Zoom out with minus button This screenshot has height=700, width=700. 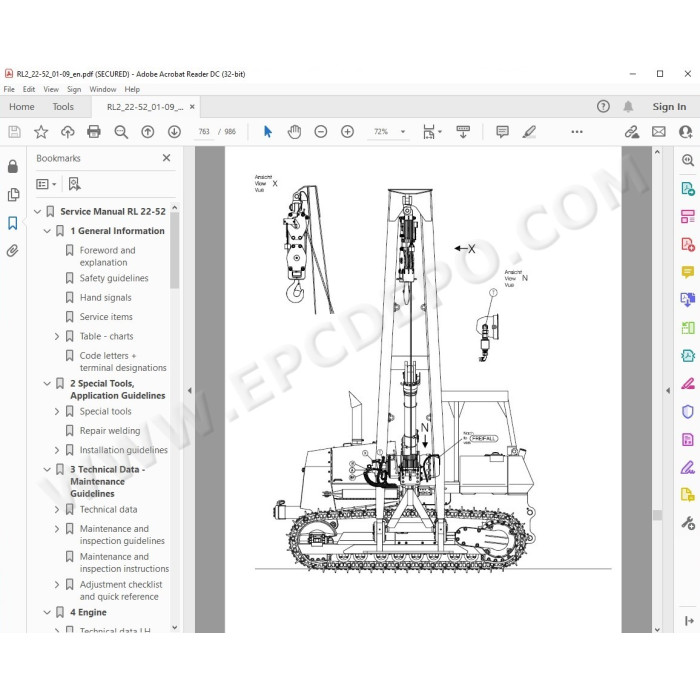(321, 132)
